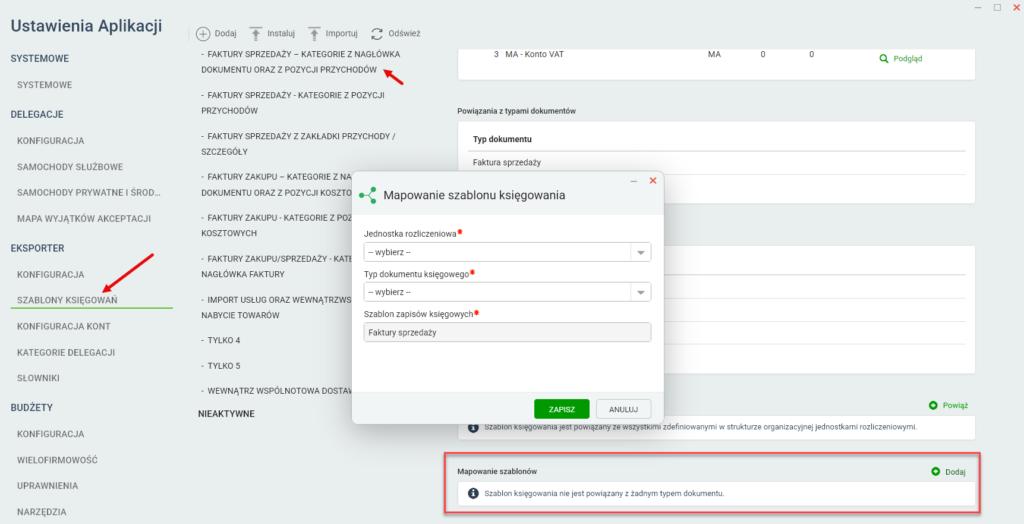Click the Importuj upload arrow icon
This screenshot has width=1024, height=524.
tap(314, 33)
